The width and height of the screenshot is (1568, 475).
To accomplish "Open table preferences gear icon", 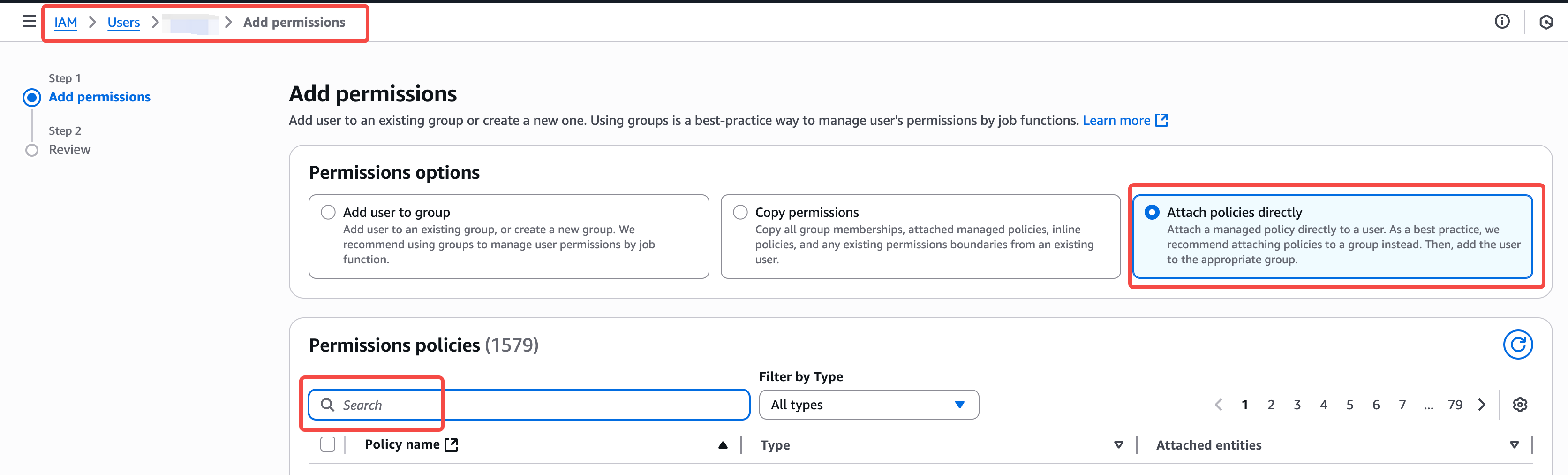I will (x=1520, y=405).
